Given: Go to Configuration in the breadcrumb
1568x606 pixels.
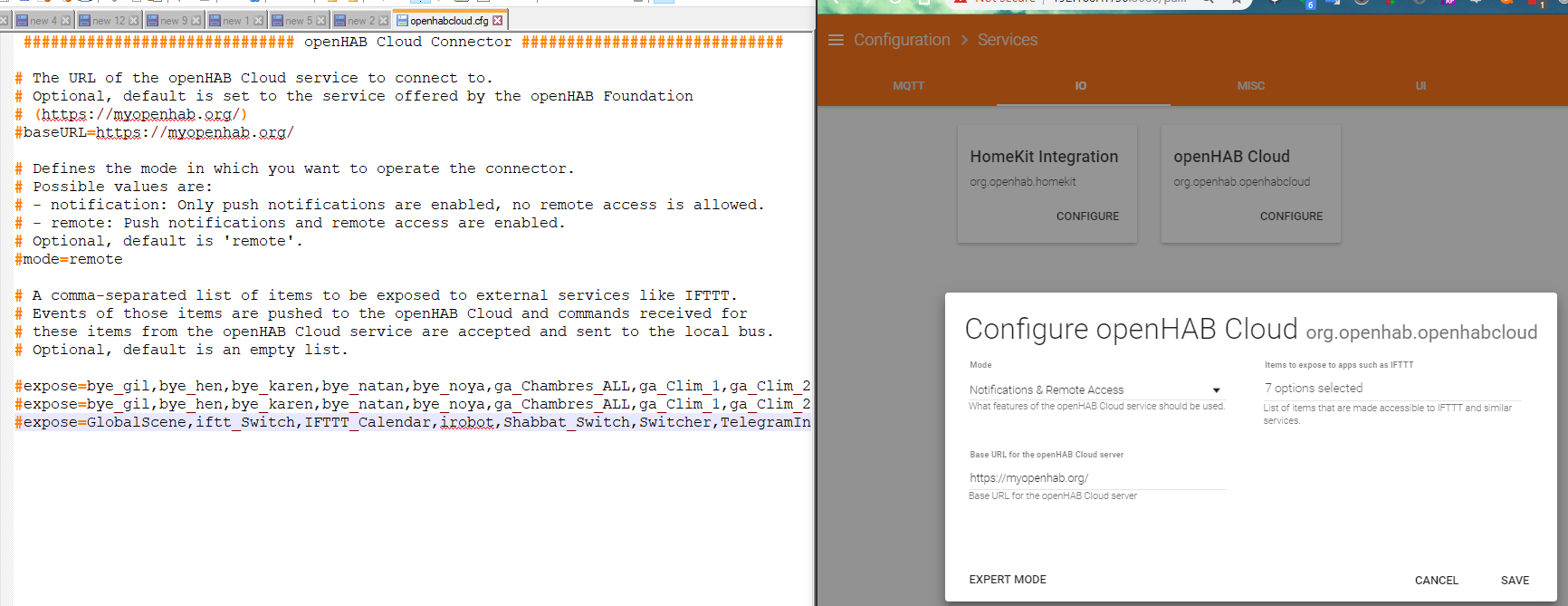Looking at the screenshot, I should pos(902,40).
